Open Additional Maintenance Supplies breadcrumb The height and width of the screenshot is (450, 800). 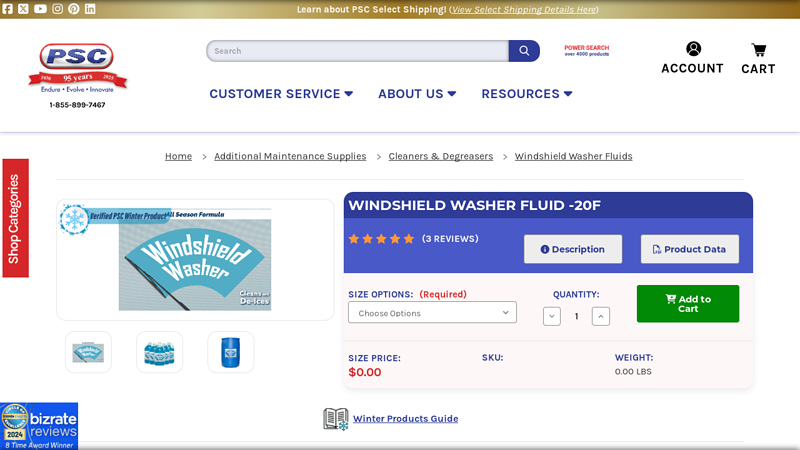(290, 156)
